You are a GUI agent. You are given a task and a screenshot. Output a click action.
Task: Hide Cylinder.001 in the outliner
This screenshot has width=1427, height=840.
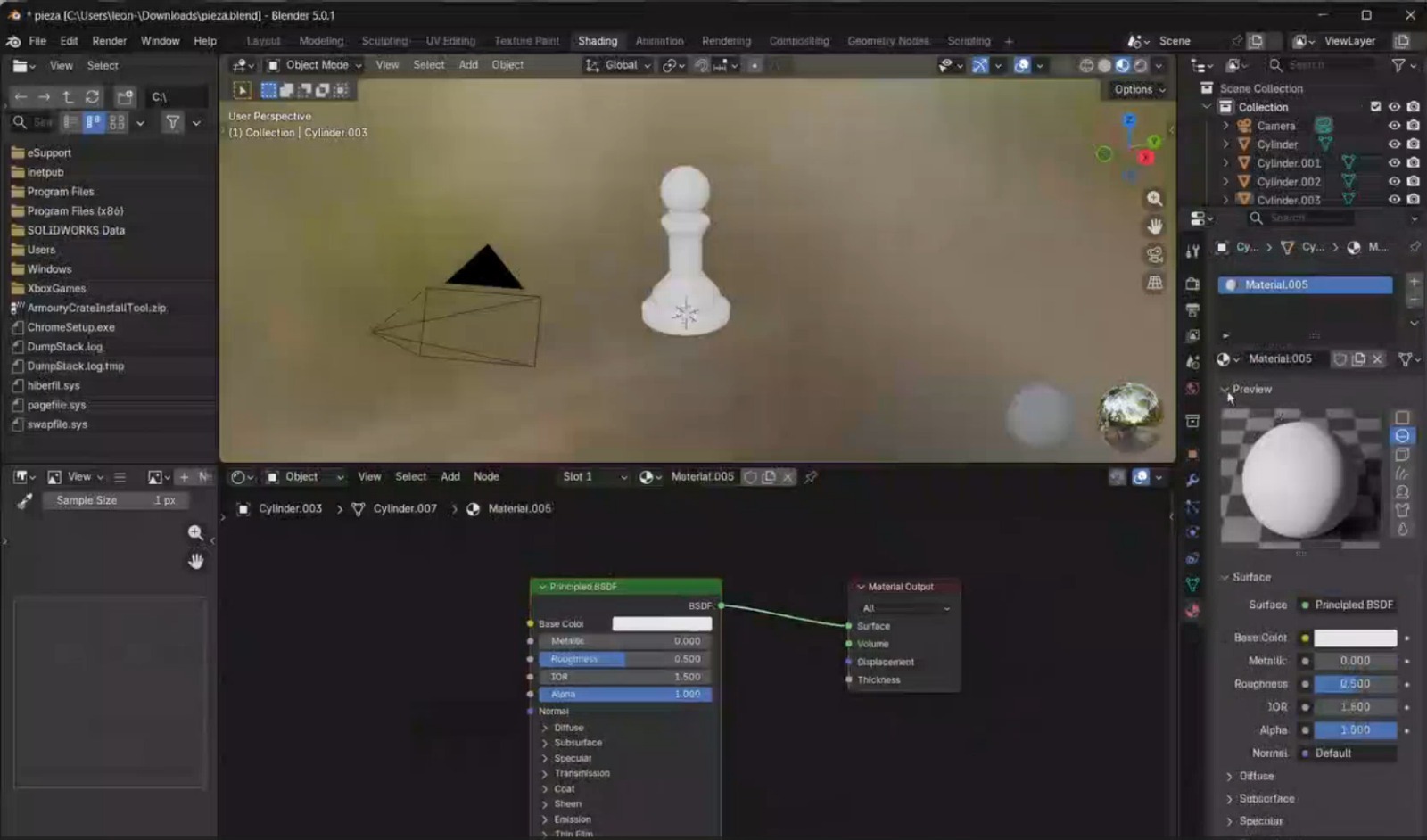point(1394,162)
